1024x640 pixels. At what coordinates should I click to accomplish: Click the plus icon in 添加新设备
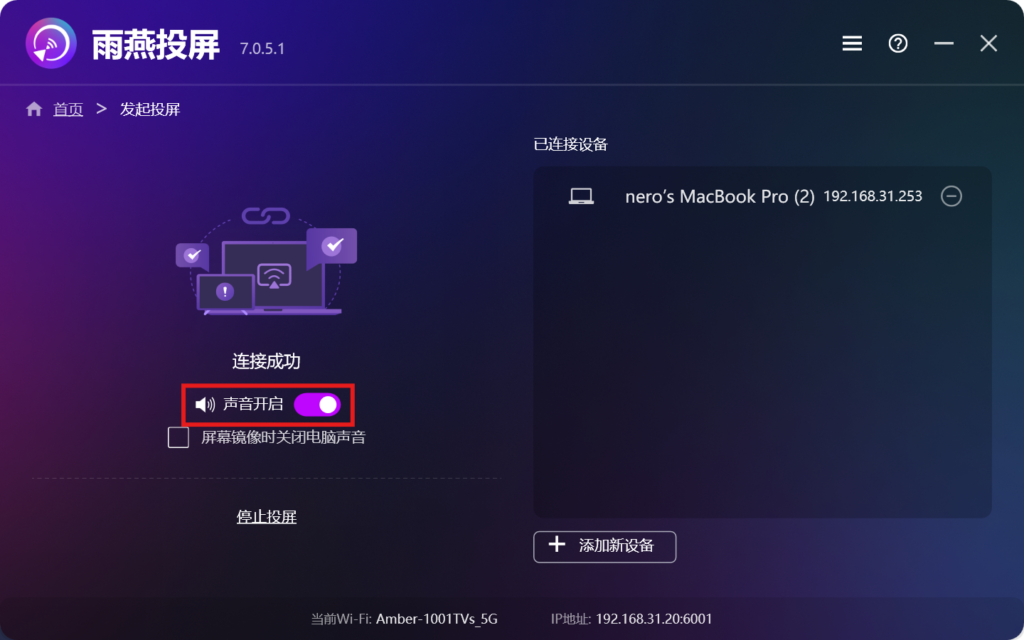point(556,545)
